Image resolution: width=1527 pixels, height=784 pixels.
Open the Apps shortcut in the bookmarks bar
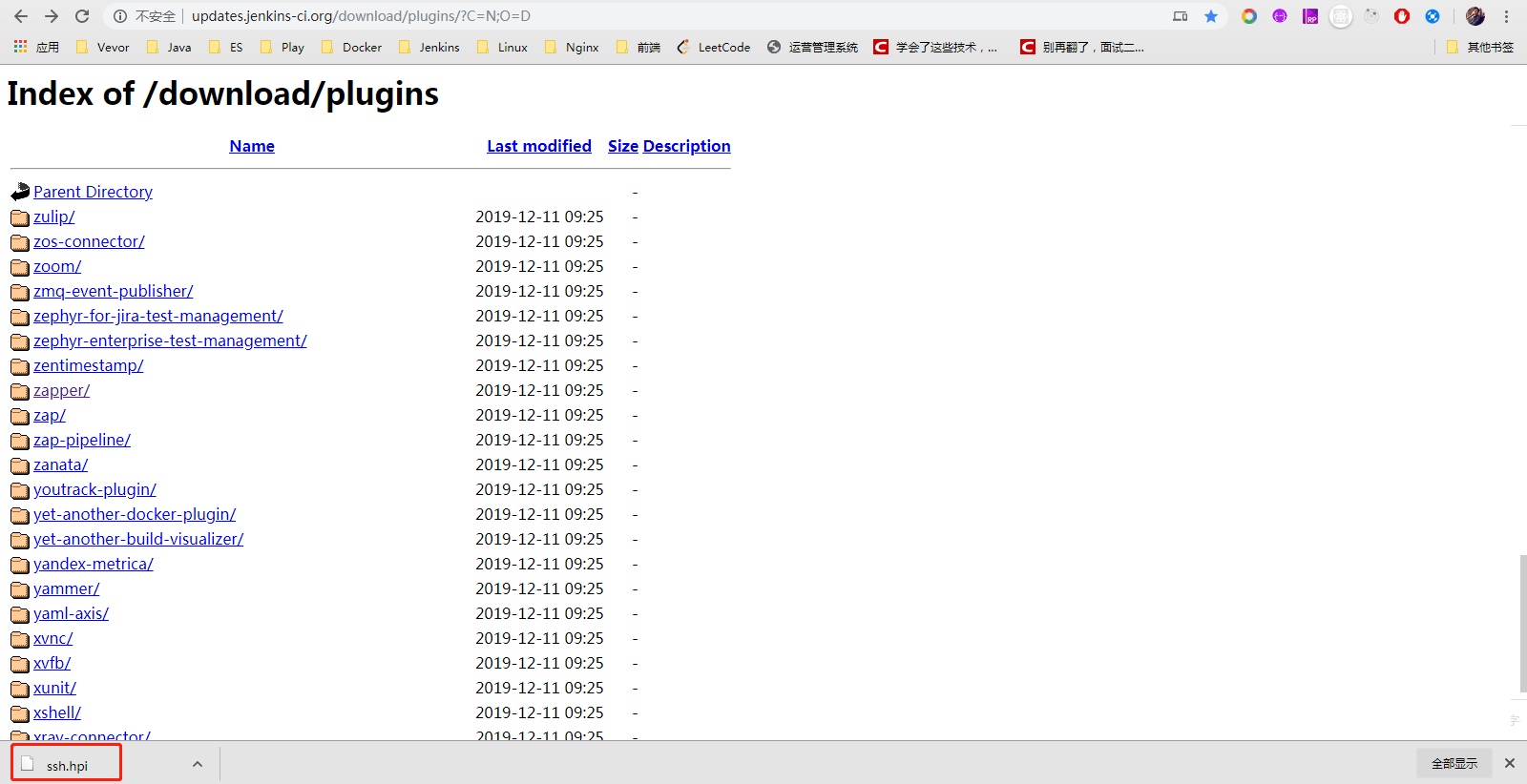(36, 47)
